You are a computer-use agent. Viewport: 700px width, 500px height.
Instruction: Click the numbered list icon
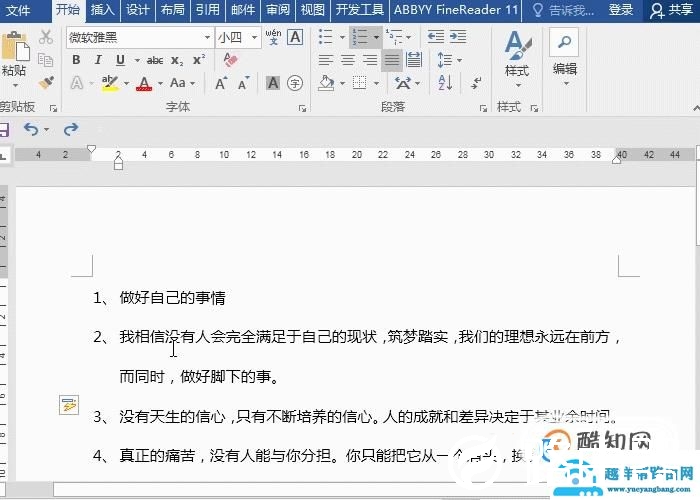[360, 37]
